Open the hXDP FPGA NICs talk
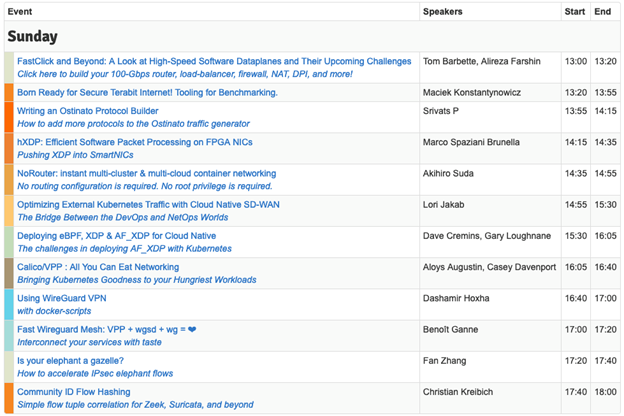Image resolution: width=624 pixels, height=416 pixels. (x=134, y=142)
